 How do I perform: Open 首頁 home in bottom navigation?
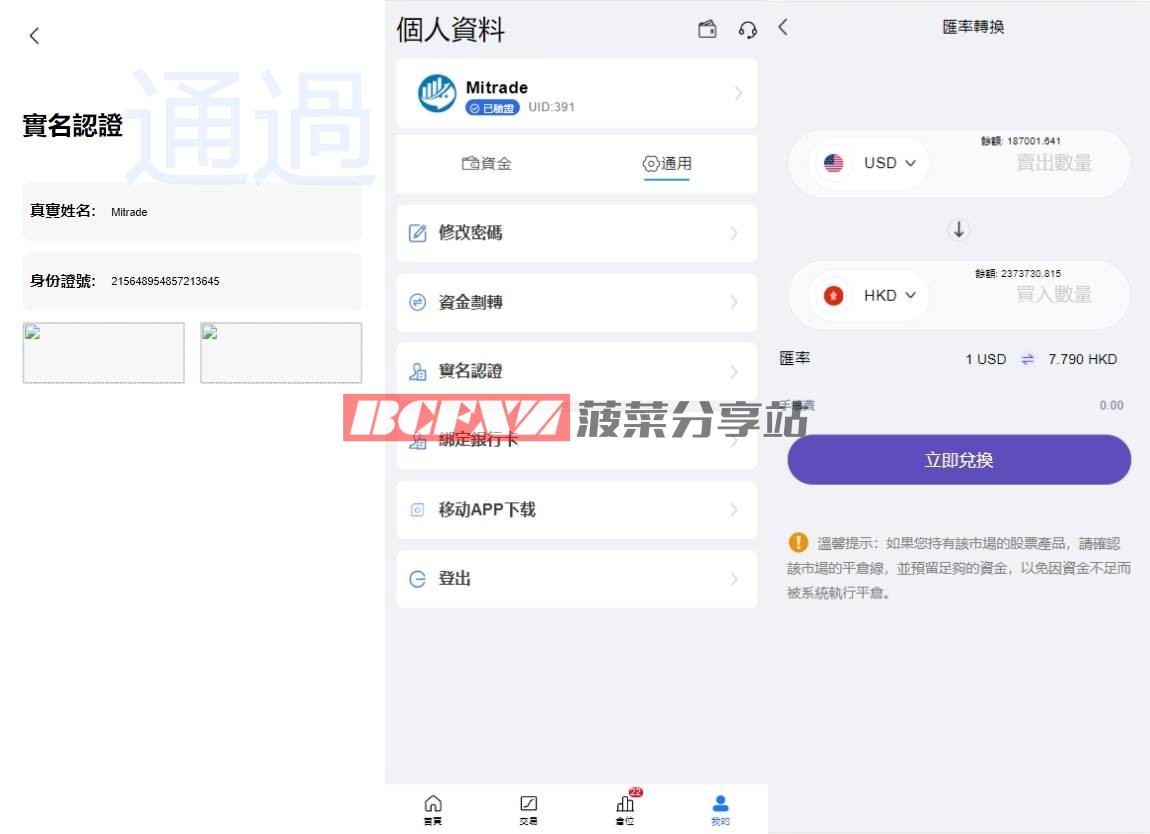pyautogui.click(x=433, y=808)
